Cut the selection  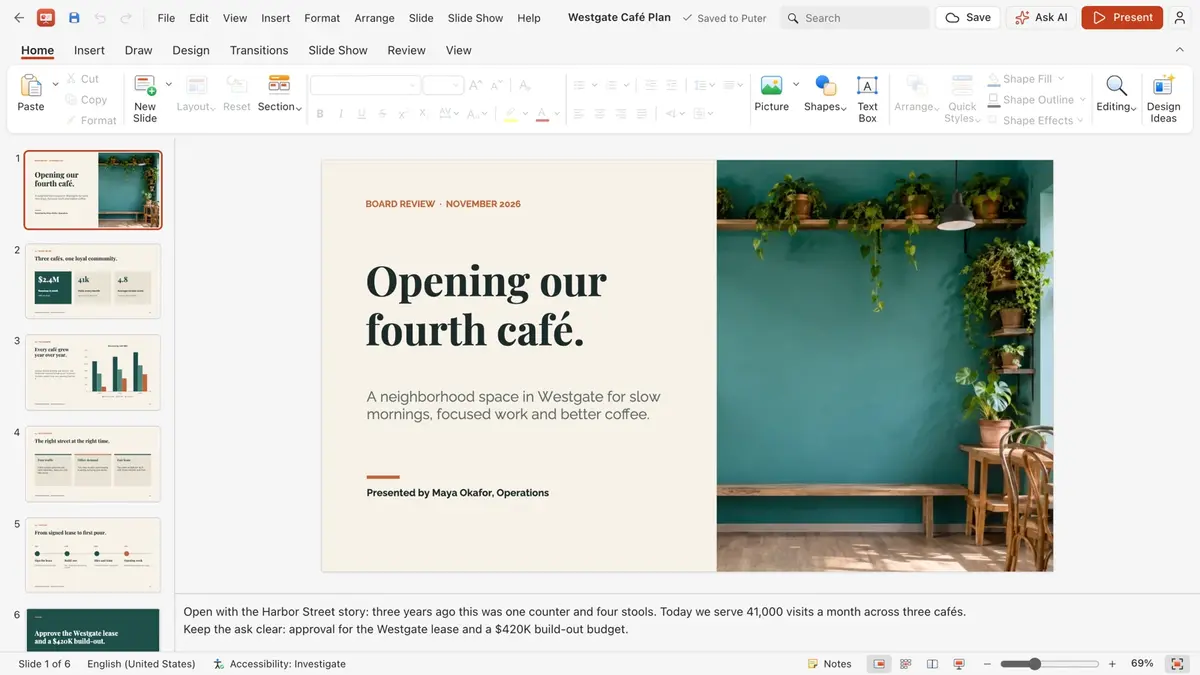[82, 79]
